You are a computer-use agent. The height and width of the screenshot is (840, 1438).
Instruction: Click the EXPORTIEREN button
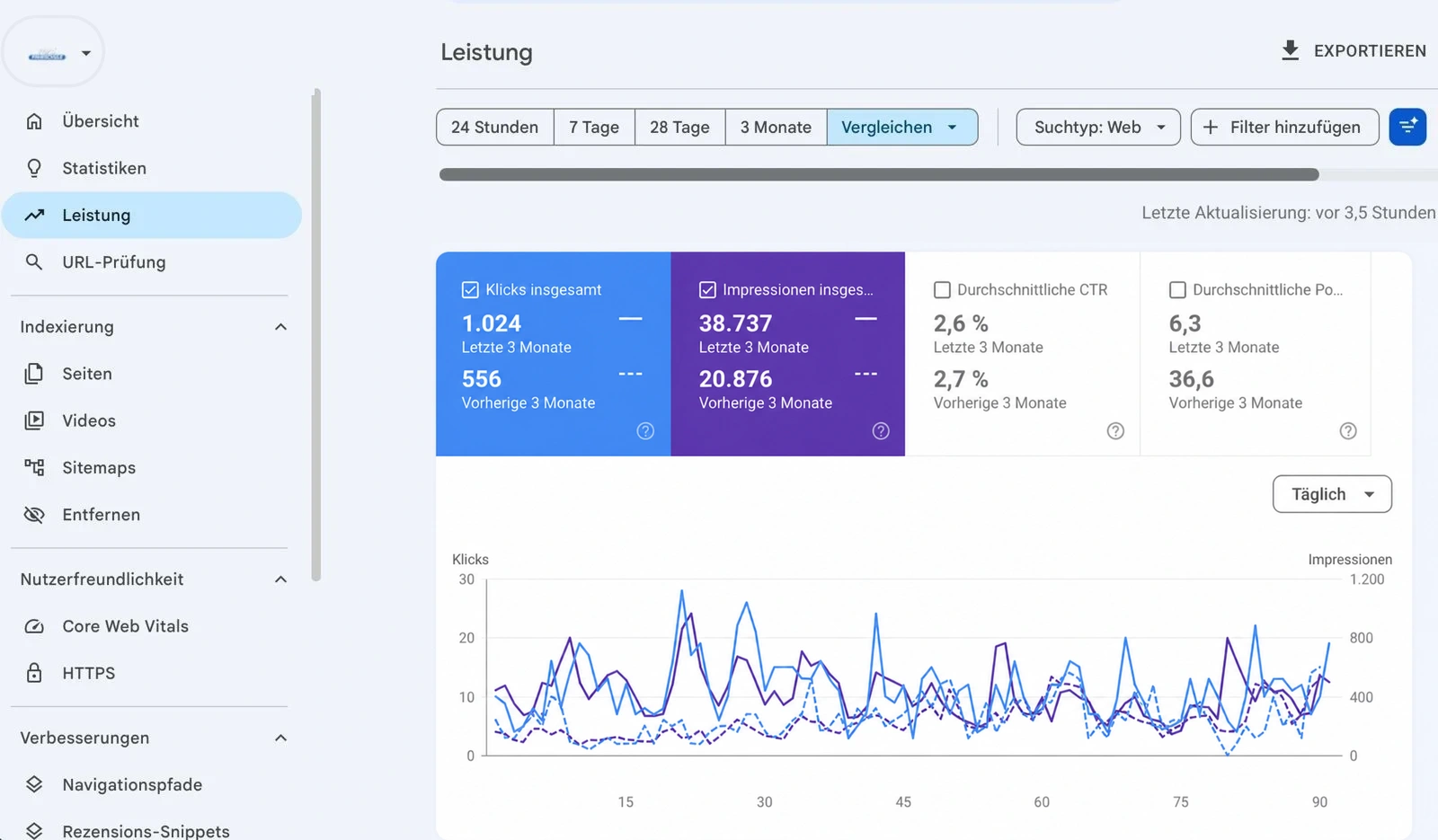point(1354,50)
